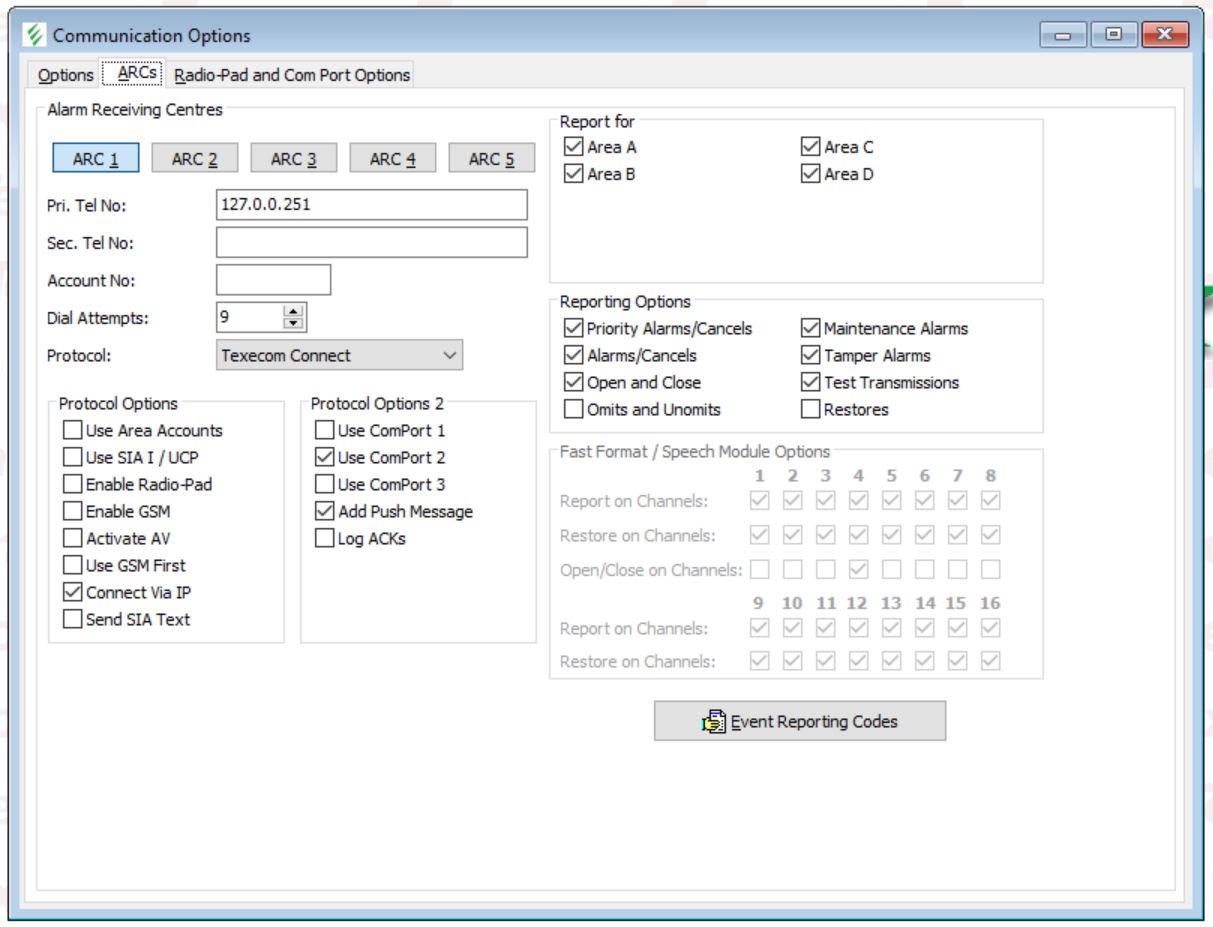Viewport: 1213px width, 927px height.
Task: Check the Omits and Unomits option
Action: (574, 410)
